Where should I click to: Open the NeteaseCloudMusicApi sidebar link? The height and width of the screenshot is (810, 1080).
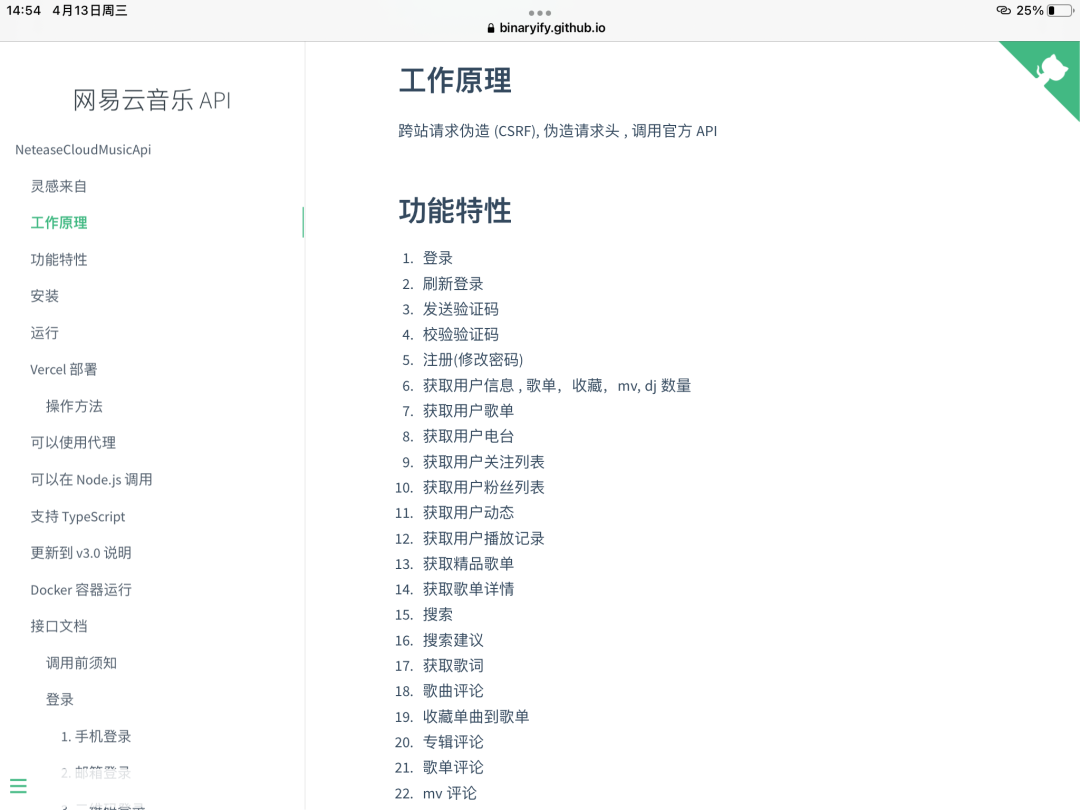(x=83, y=149)
